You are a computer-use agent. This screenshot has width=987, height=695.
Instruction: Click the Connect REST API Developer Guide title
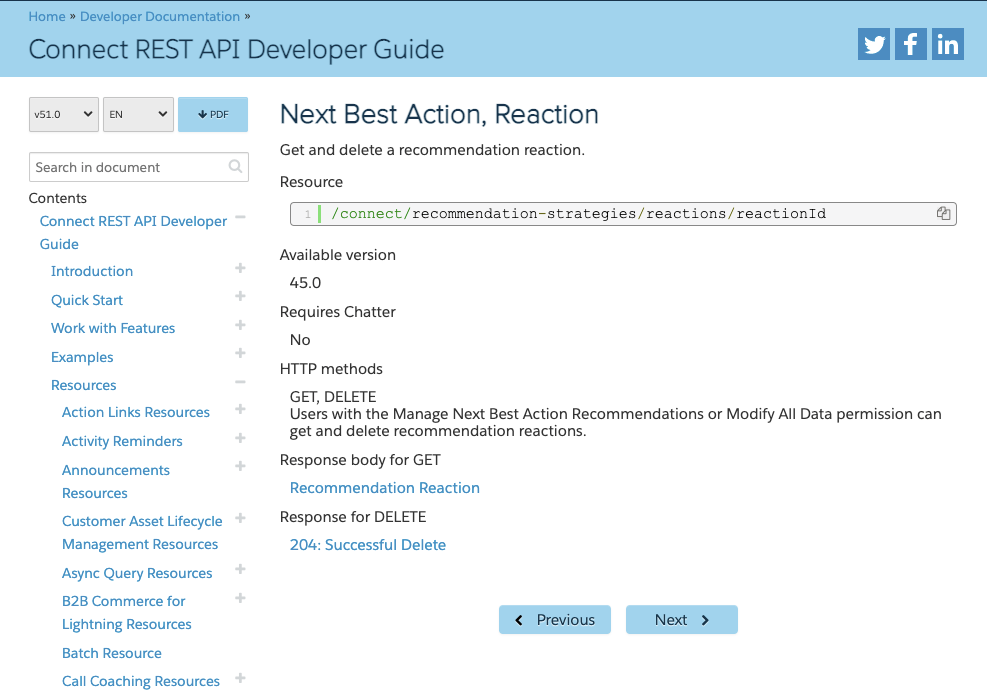point(236,49)
